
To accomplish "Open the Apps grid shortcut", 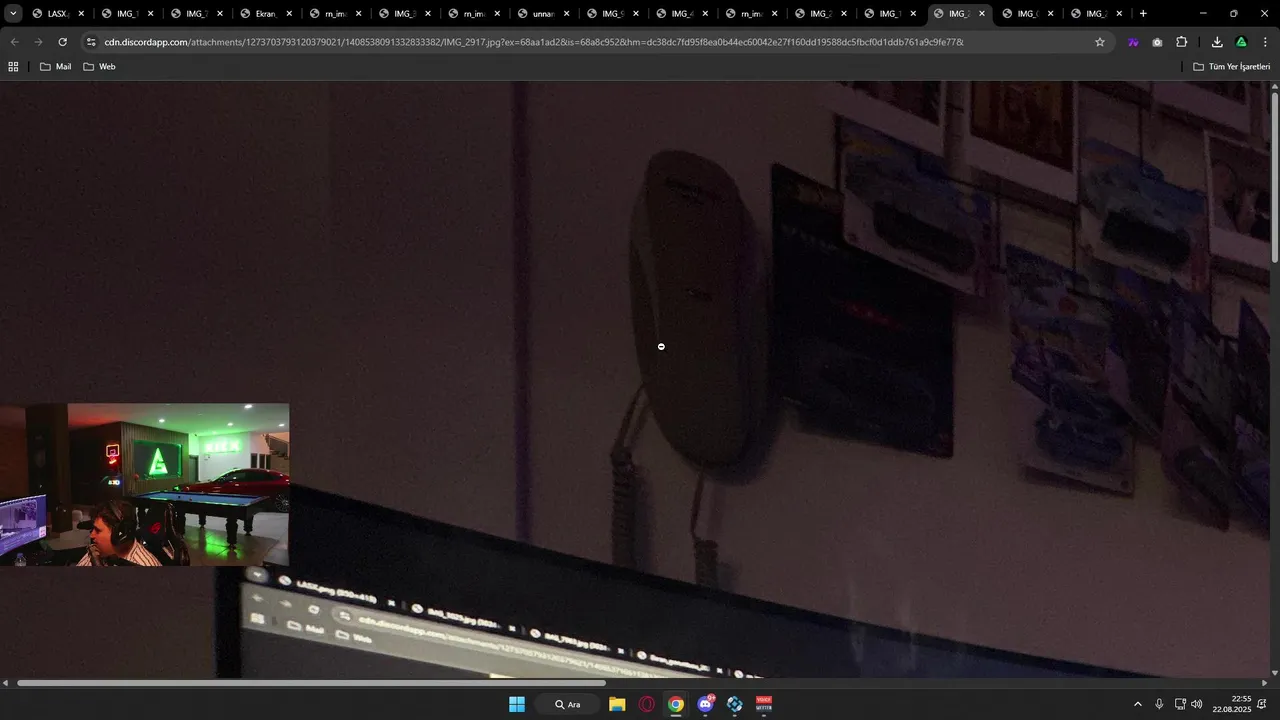I will point(13,66).
